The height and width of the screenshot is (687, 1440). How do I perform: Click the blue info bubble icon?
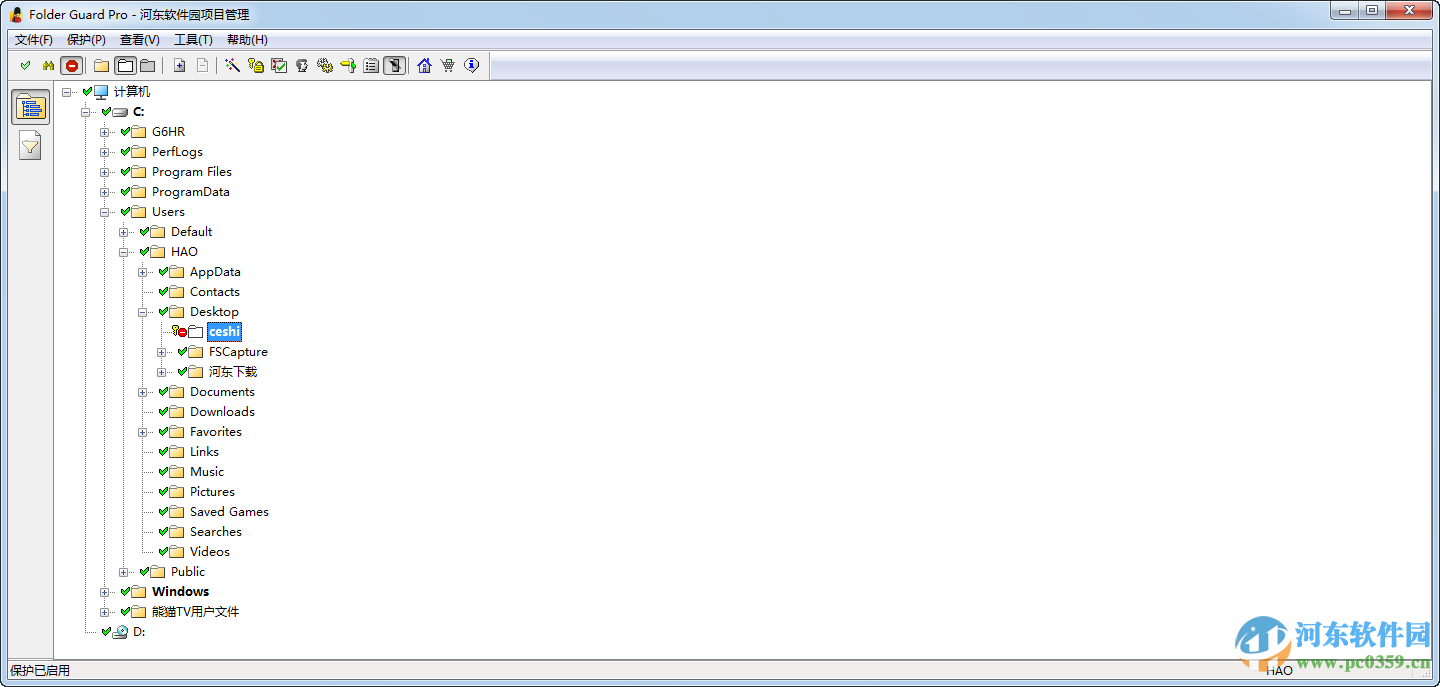point(471,66)
